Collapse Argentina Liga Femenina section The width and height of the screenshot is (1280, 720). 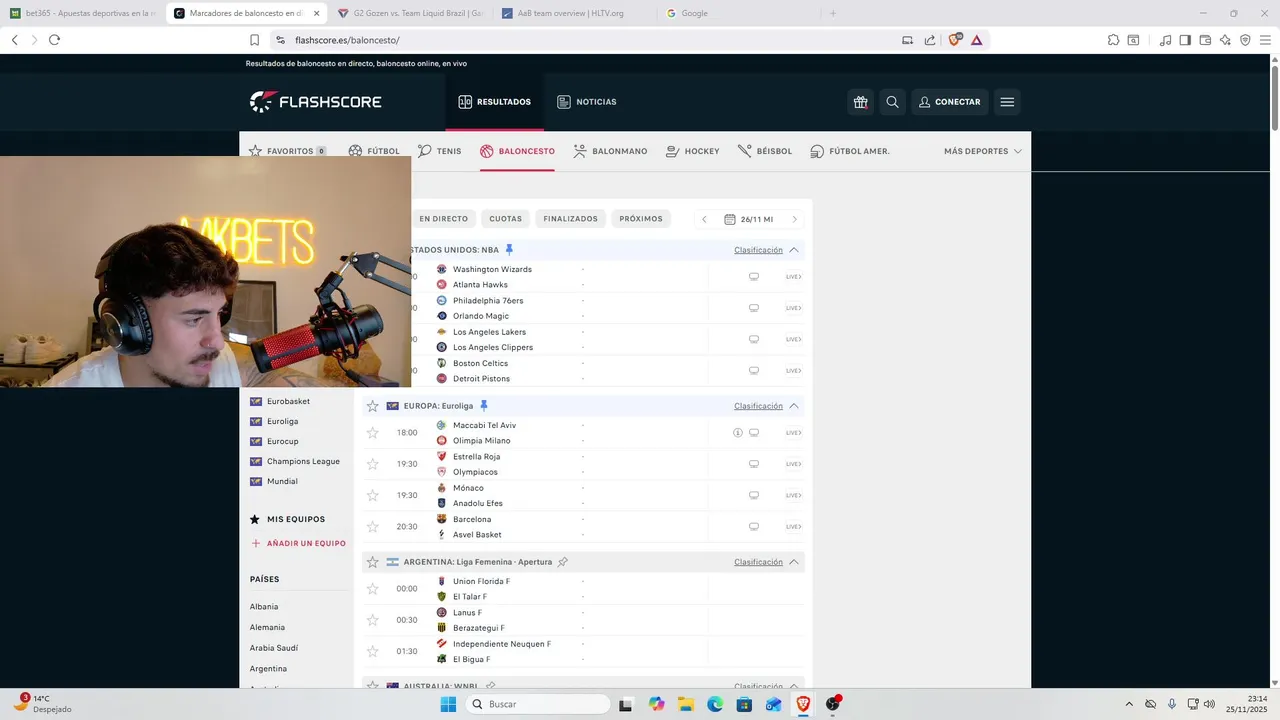point(794,562)
